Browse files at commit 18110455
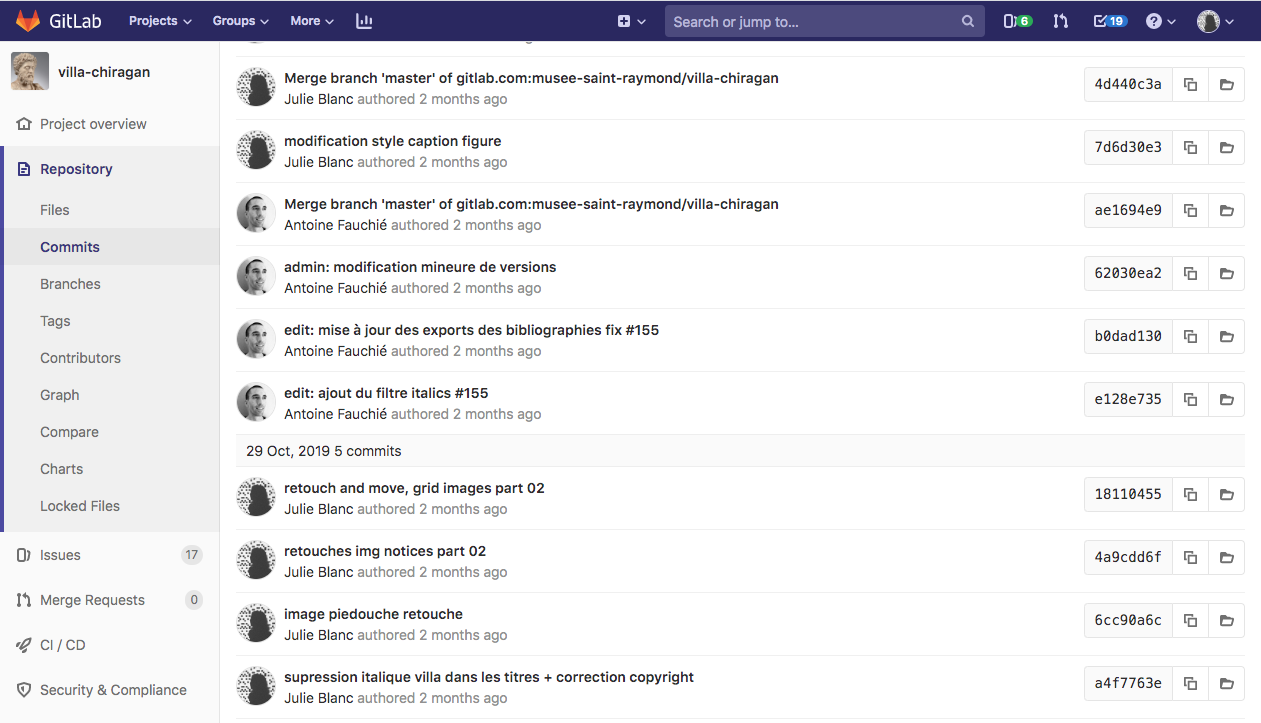This screenshot has height=723, width=1261. 1226,495
